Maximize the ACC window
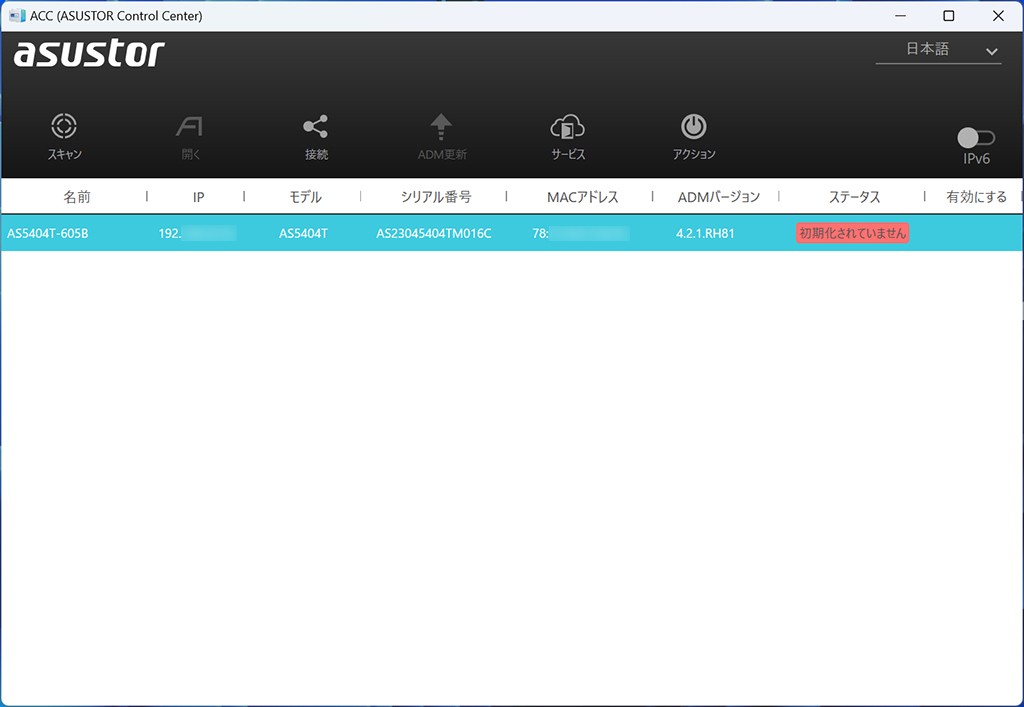 click(949, 16)
